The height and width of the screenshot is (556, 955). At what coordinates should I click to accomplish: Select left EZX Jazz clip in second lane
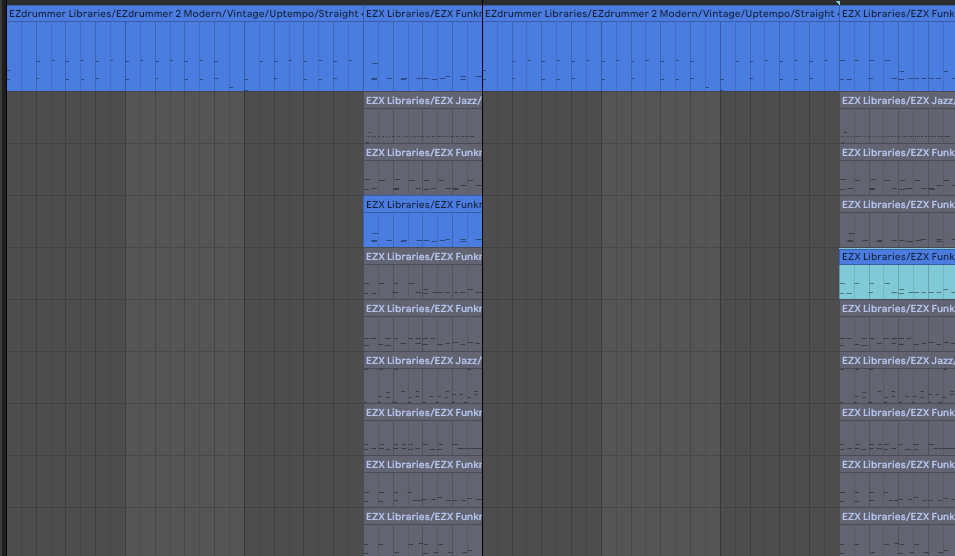click(x=423, y=119)
